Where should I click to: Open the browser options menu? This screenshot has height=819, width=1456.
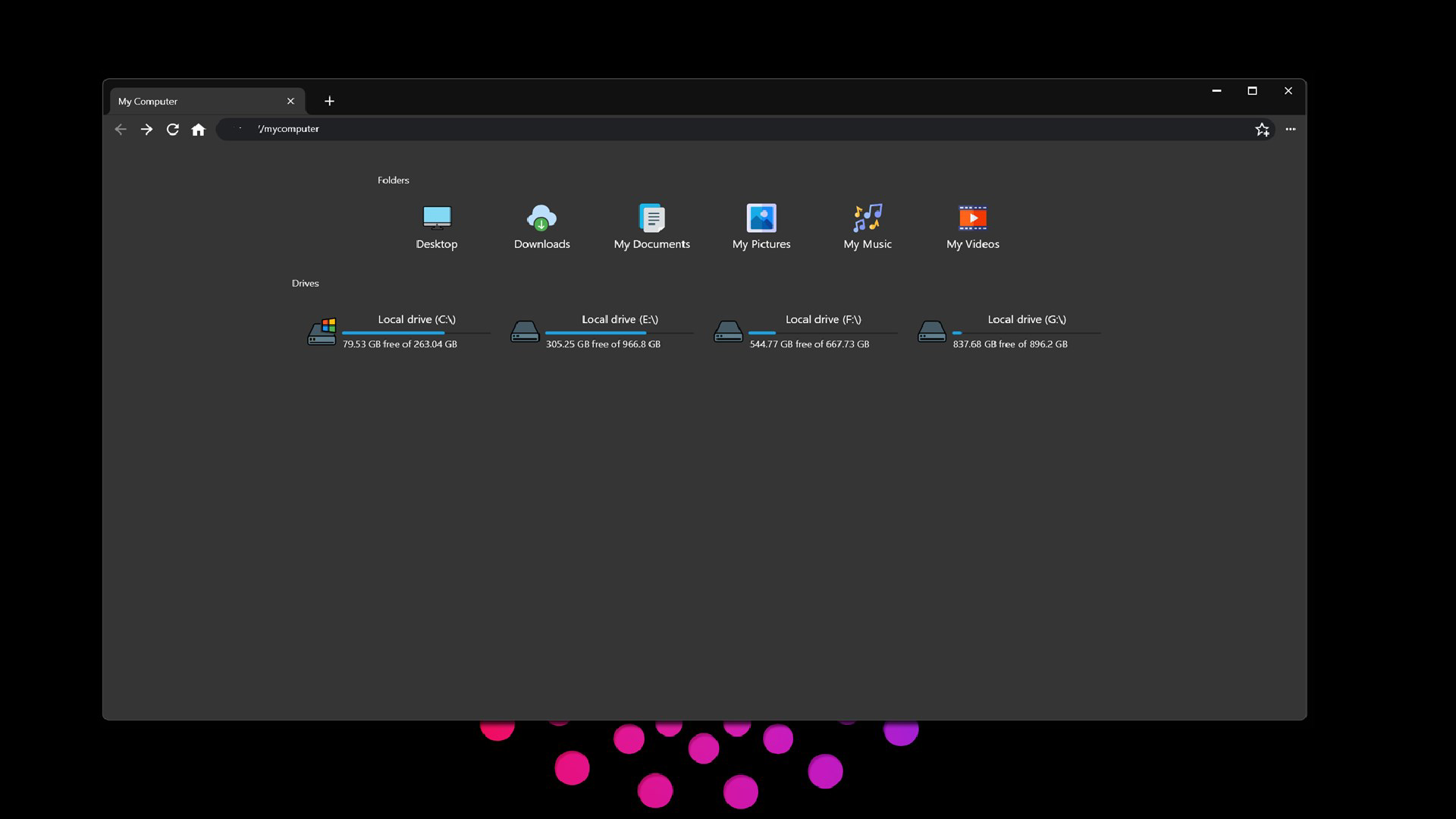coord(1291,129)
